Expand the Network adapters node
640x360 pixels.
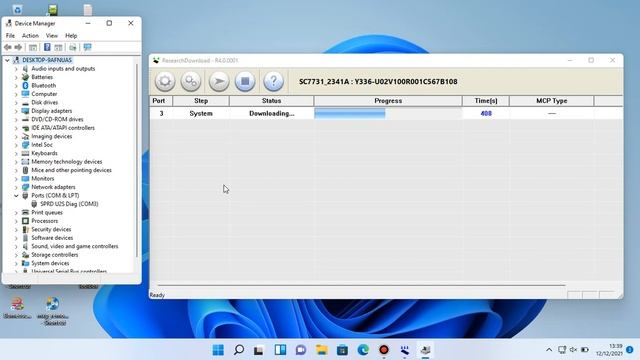click(x=16, y=187)
